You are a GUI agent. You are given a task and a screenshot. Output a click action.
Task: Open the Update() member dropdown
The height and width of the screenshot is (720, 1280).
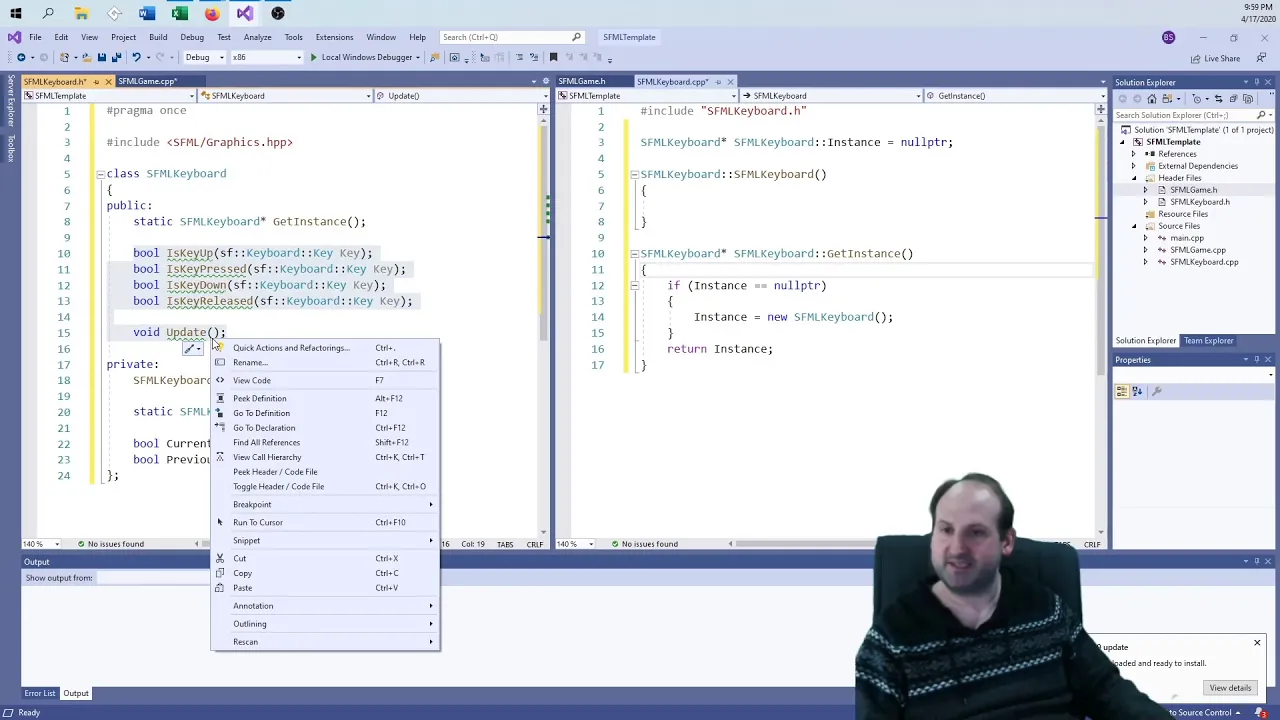pyautogui.click(x=461, y=96)
